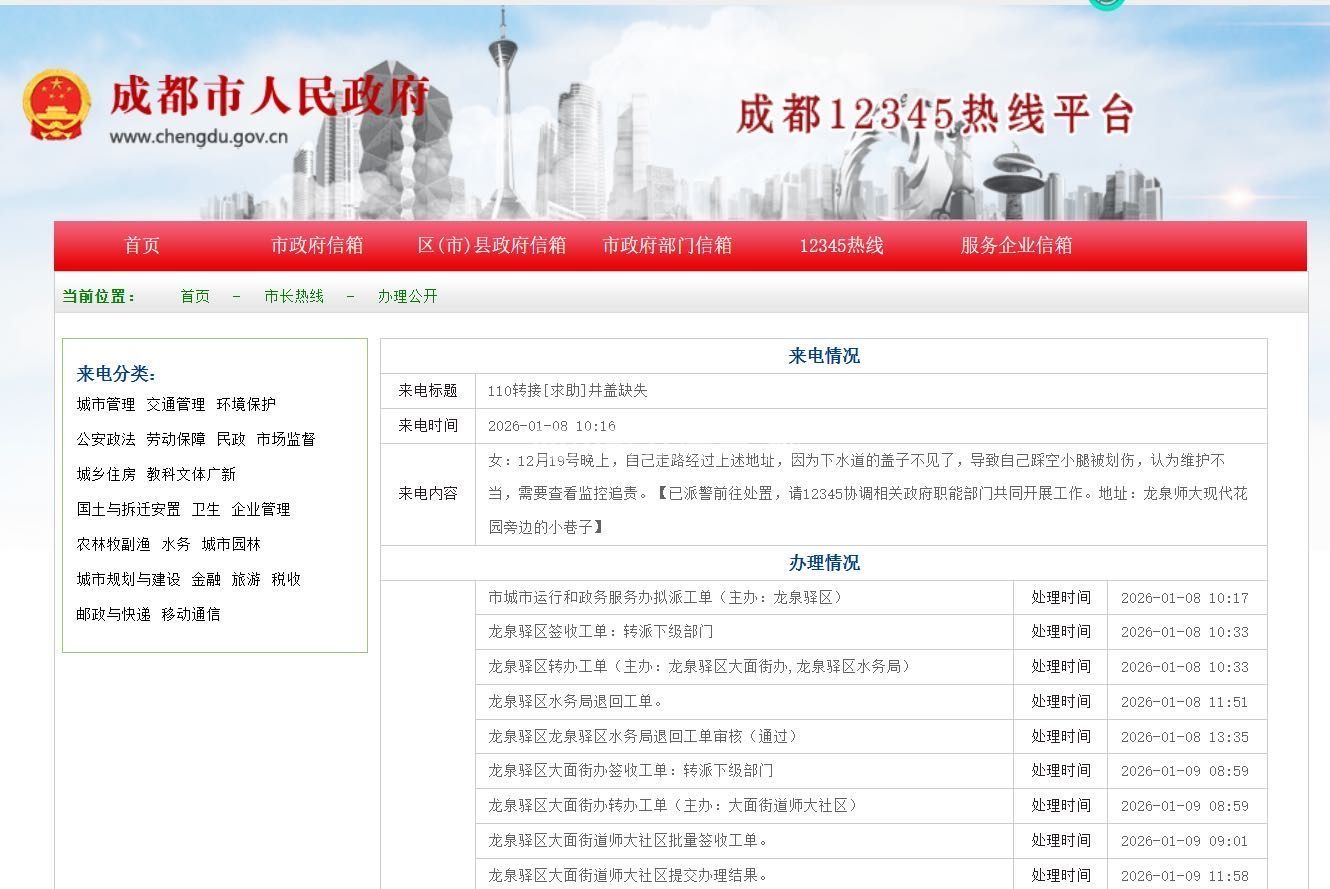Open the 国土与拆迁安置 category
This screenshot has width=1330, height=889.
(129, 510)
